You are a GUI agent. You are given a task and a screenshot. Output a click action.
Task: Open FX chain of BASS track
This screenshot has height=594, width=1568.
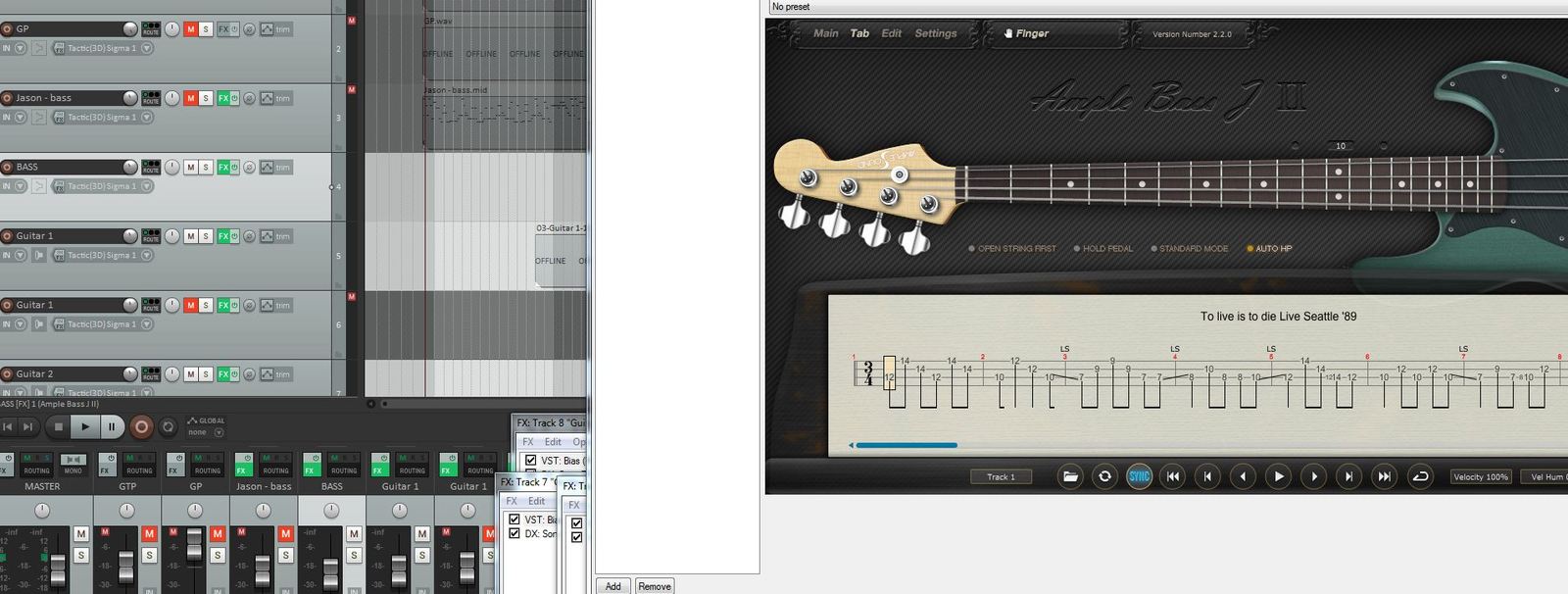point(223,168)
